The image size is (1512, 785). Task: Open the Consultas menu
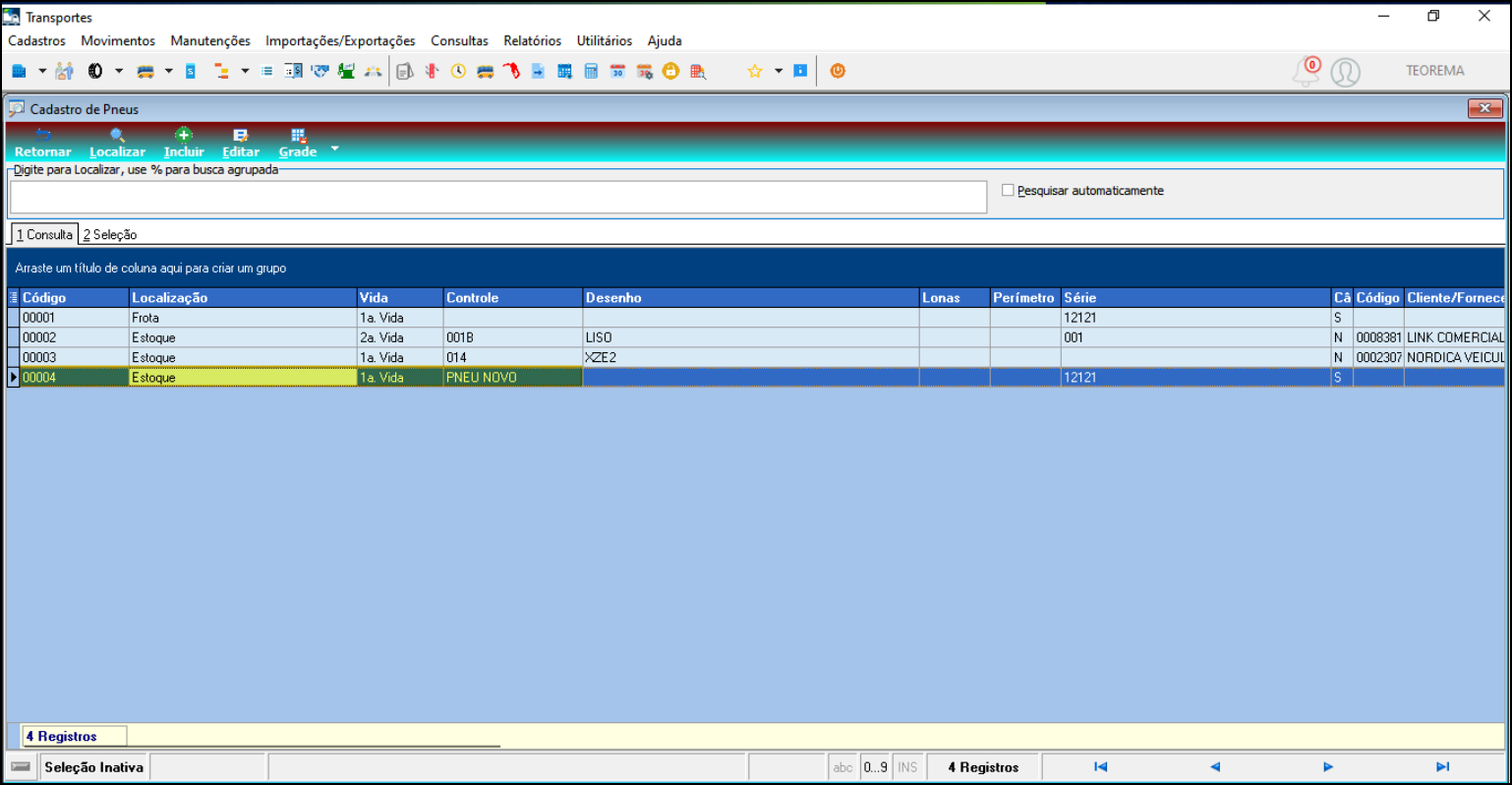[x=459, y=40]
